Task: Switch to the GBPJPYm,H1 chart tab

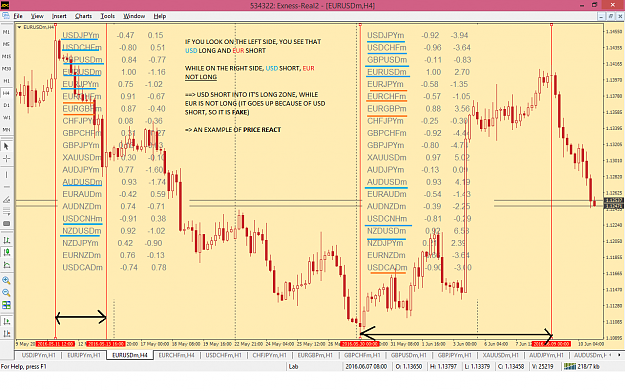Action: point(455,355)
